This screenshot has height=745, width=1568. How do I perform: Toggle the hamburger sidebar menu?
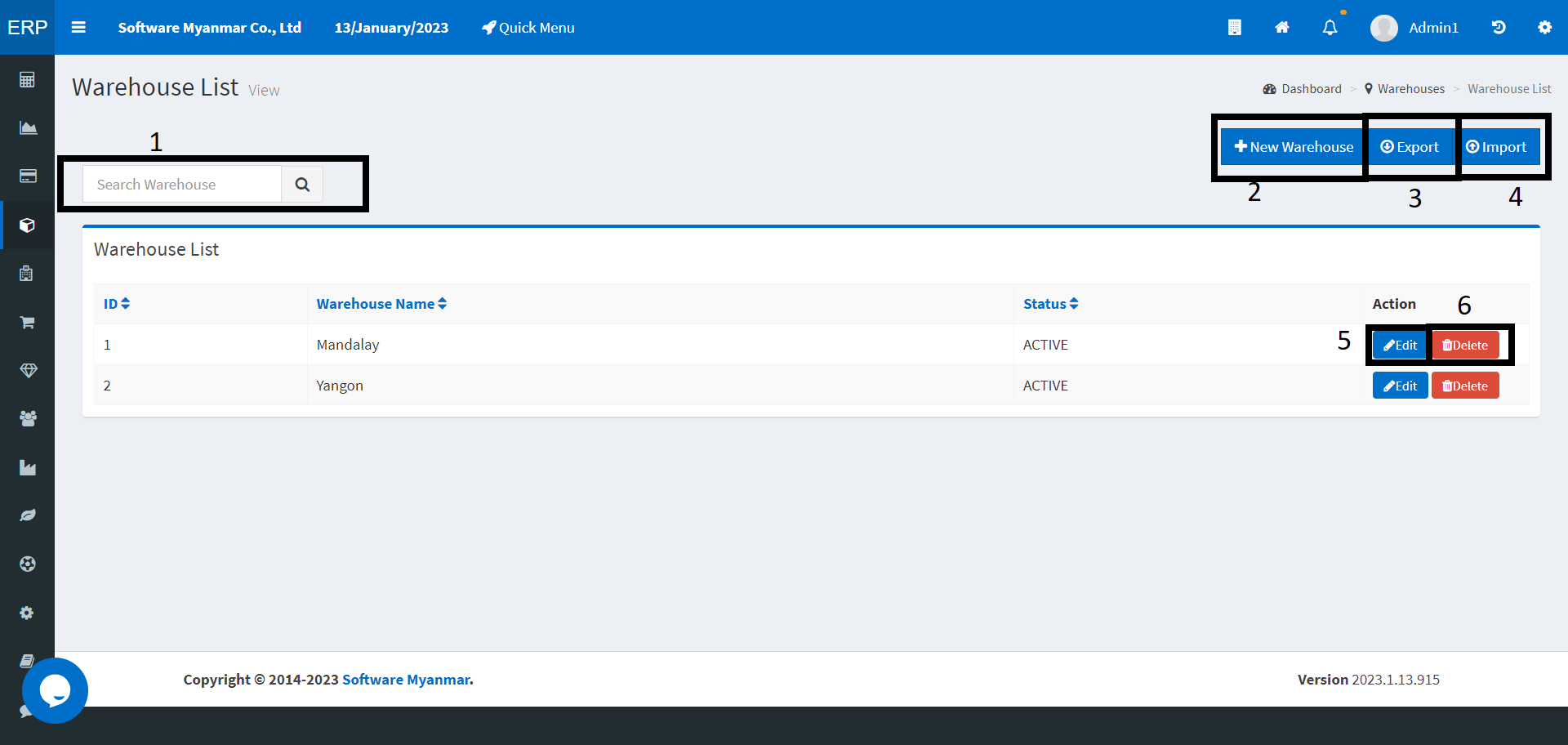point(78,27)
